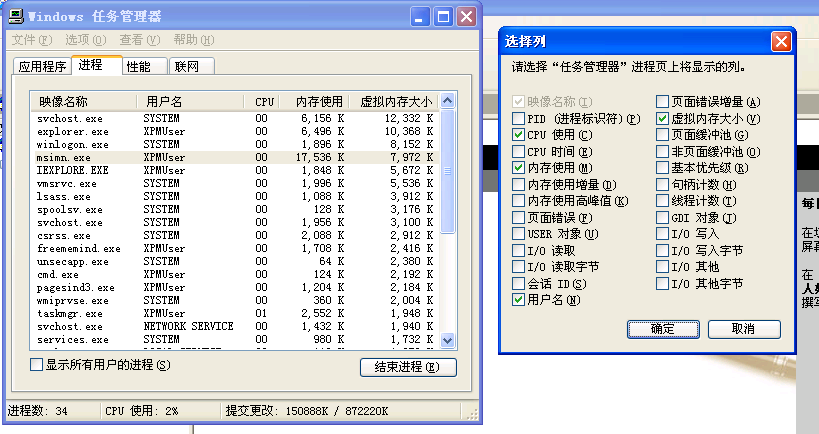The image size is (819, 434).
Task: Click the process list scrollbar thumb
Action: click(448, 171)
